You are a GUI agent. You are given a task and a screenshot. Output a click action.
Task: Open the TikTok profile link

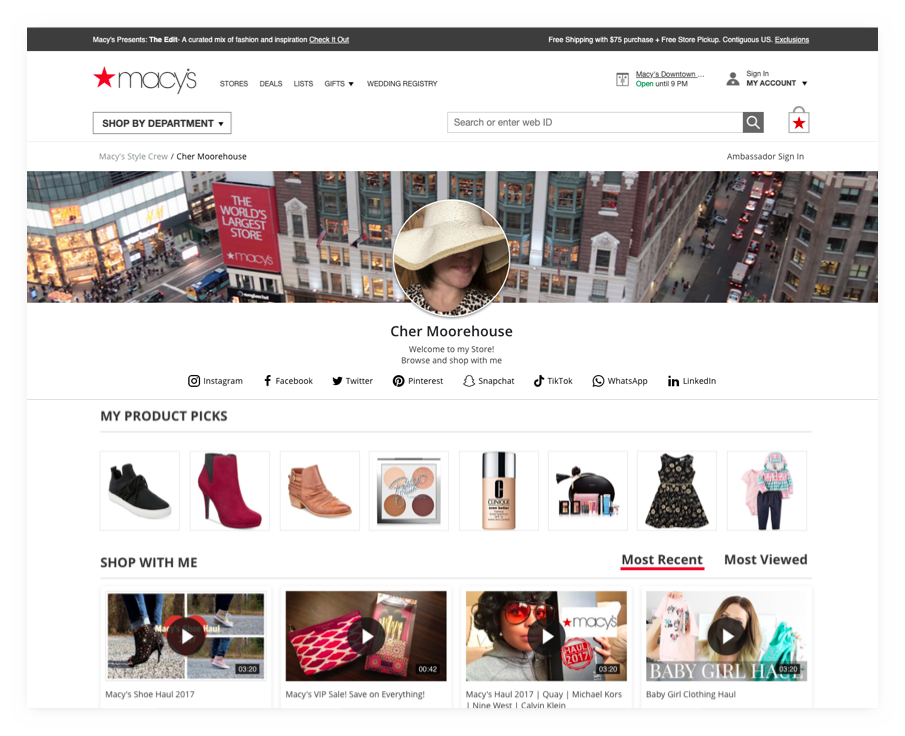coord(553,381)
